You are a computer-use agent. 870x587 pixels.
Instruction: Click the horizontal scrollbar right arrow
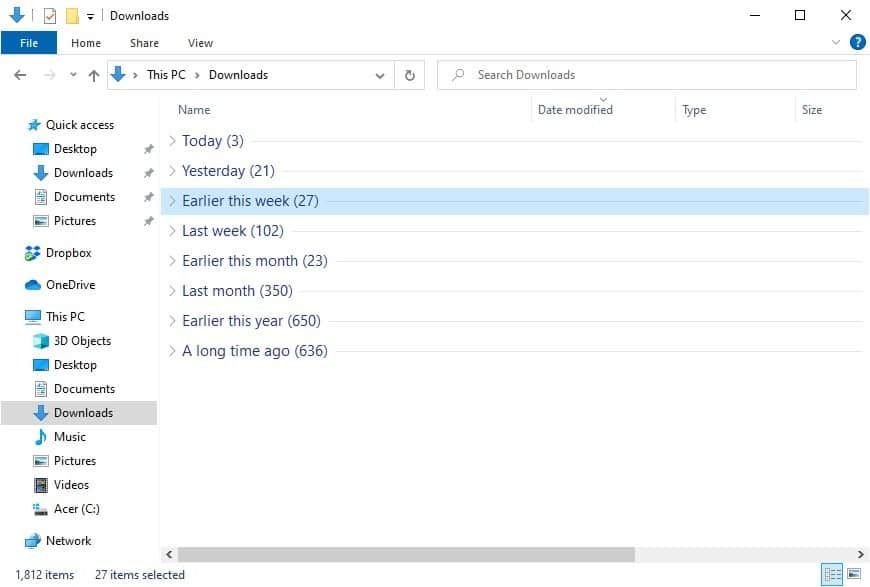(861, 554)
